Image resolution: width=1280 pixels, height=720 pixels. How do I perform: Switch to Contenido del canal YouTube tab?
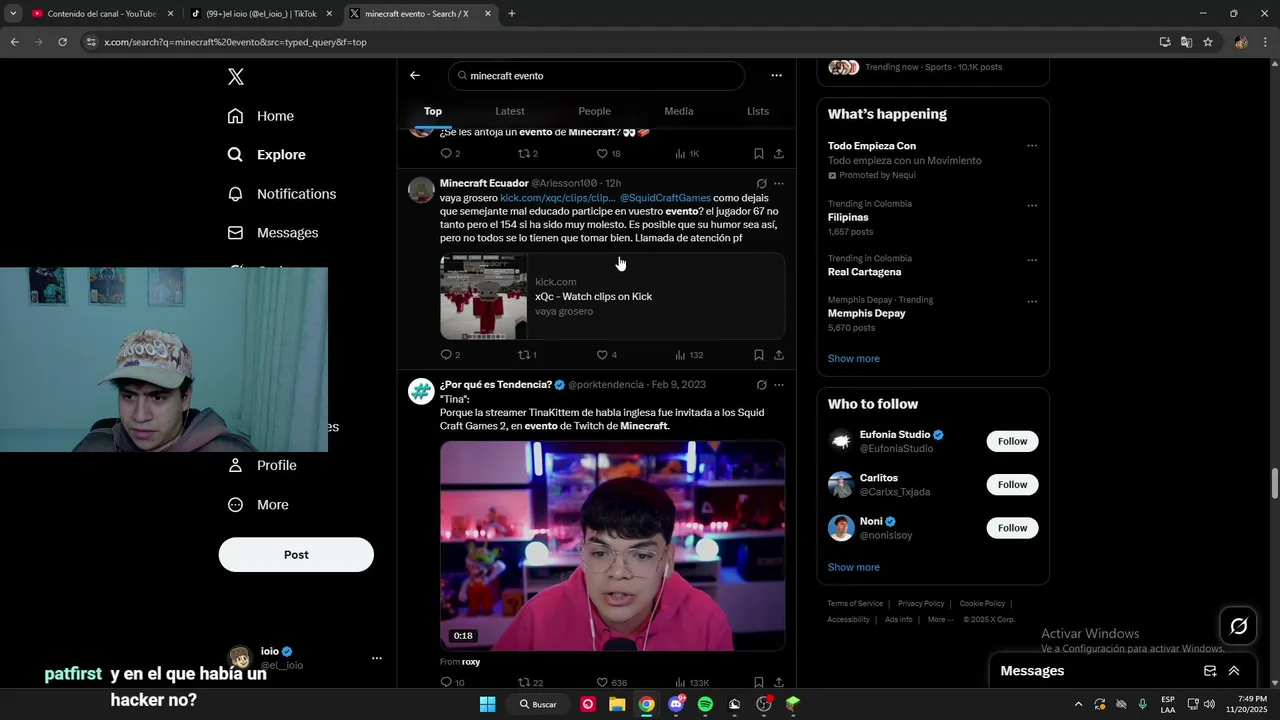101,14
